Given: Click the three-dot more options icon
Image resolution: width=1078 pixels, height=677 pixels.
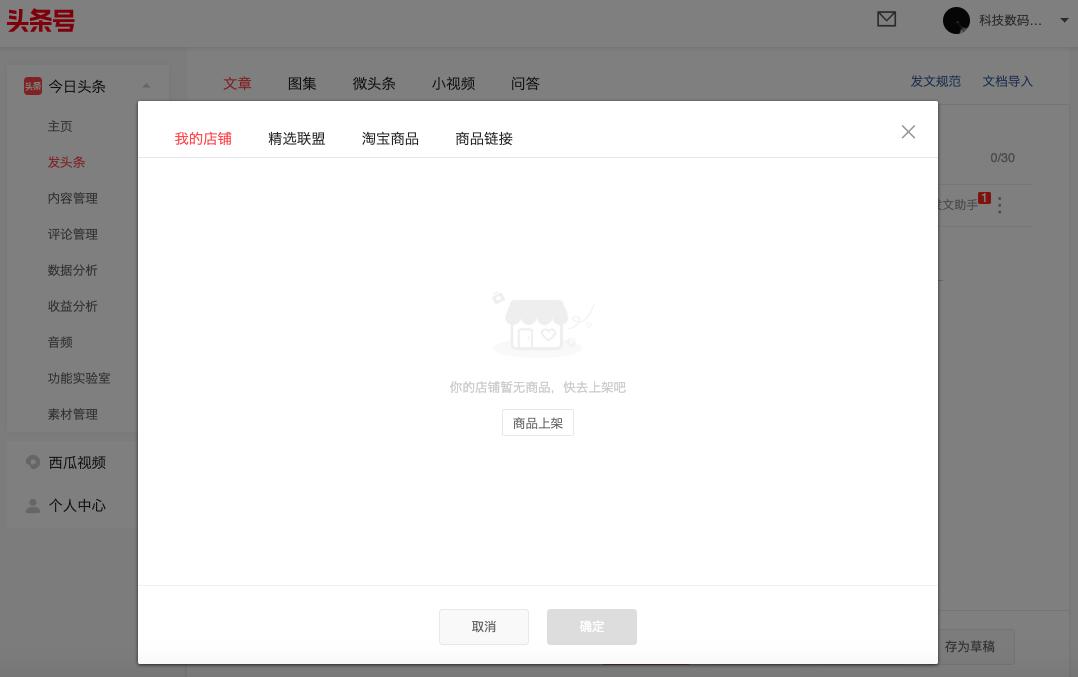Looking at the screenshot, I should (1000, 205).
